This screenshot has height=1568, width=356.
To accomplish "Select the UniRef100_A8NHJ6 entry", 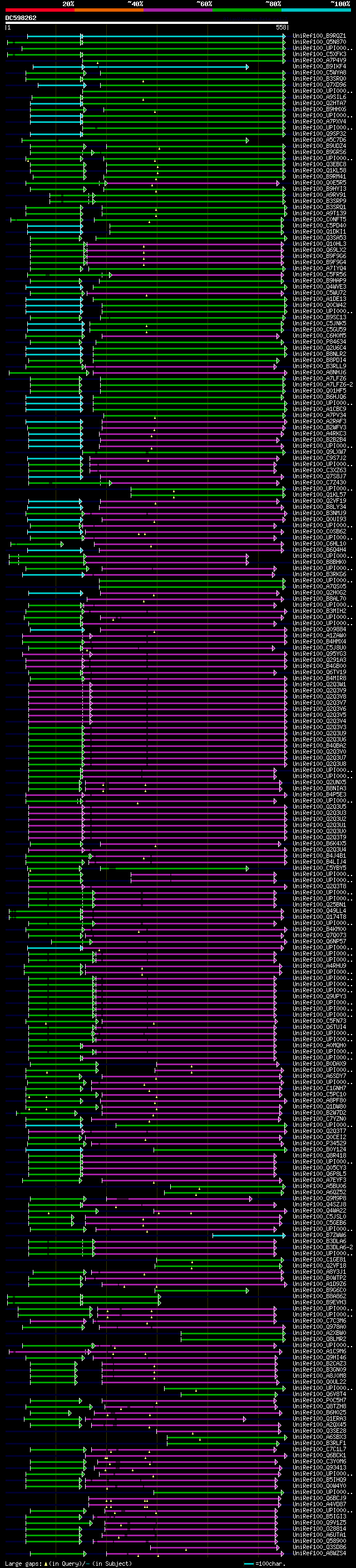I will click(319, 373).
